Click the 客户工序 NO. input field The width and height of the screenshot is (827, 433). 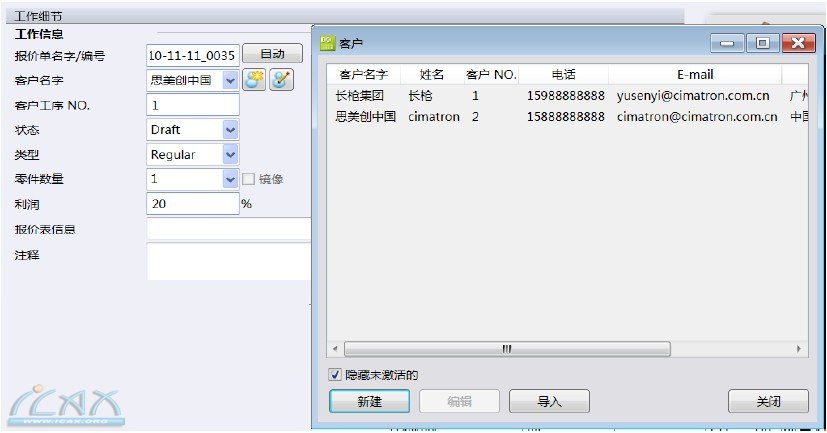(193, 105)
